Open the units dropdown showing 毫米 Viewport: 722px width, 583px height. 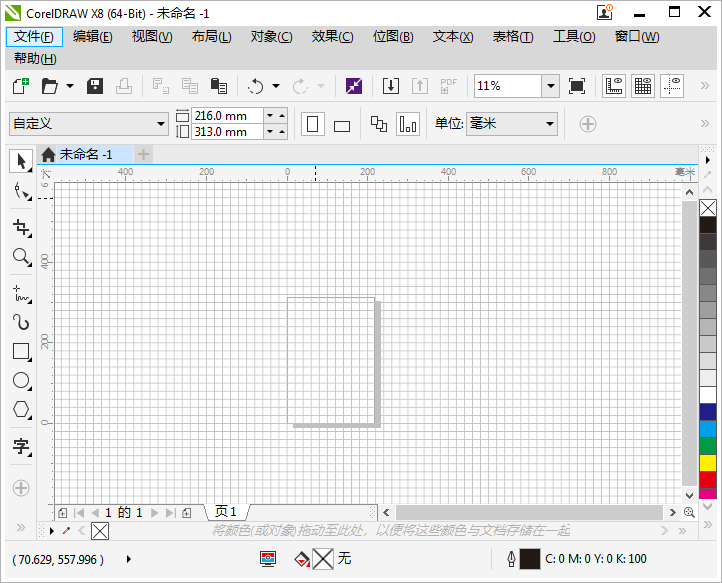tap(549, 124)
